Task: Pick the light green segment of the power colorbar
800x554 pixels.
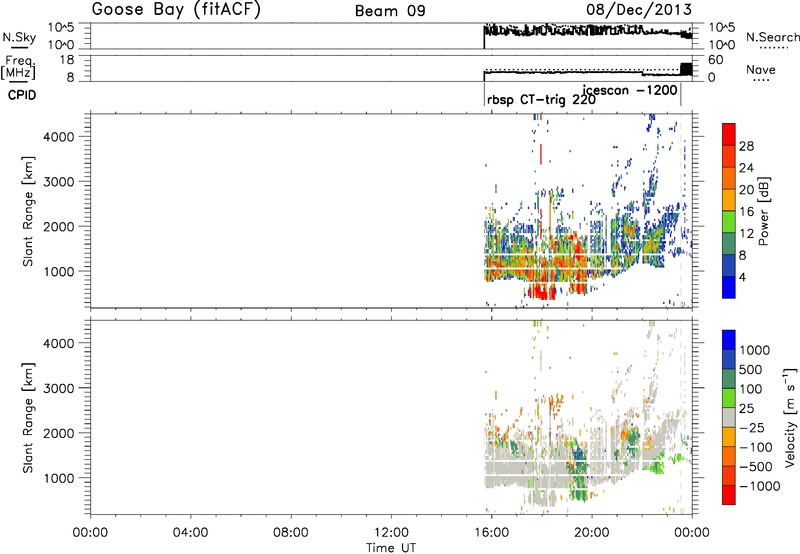Action: pyautogui.click(x=729, y=222)
